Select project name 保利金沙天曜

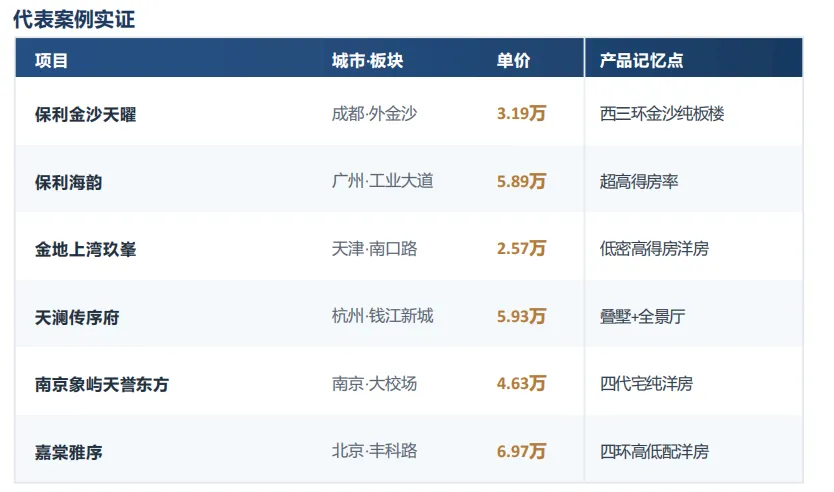click(x=86, y=114)
